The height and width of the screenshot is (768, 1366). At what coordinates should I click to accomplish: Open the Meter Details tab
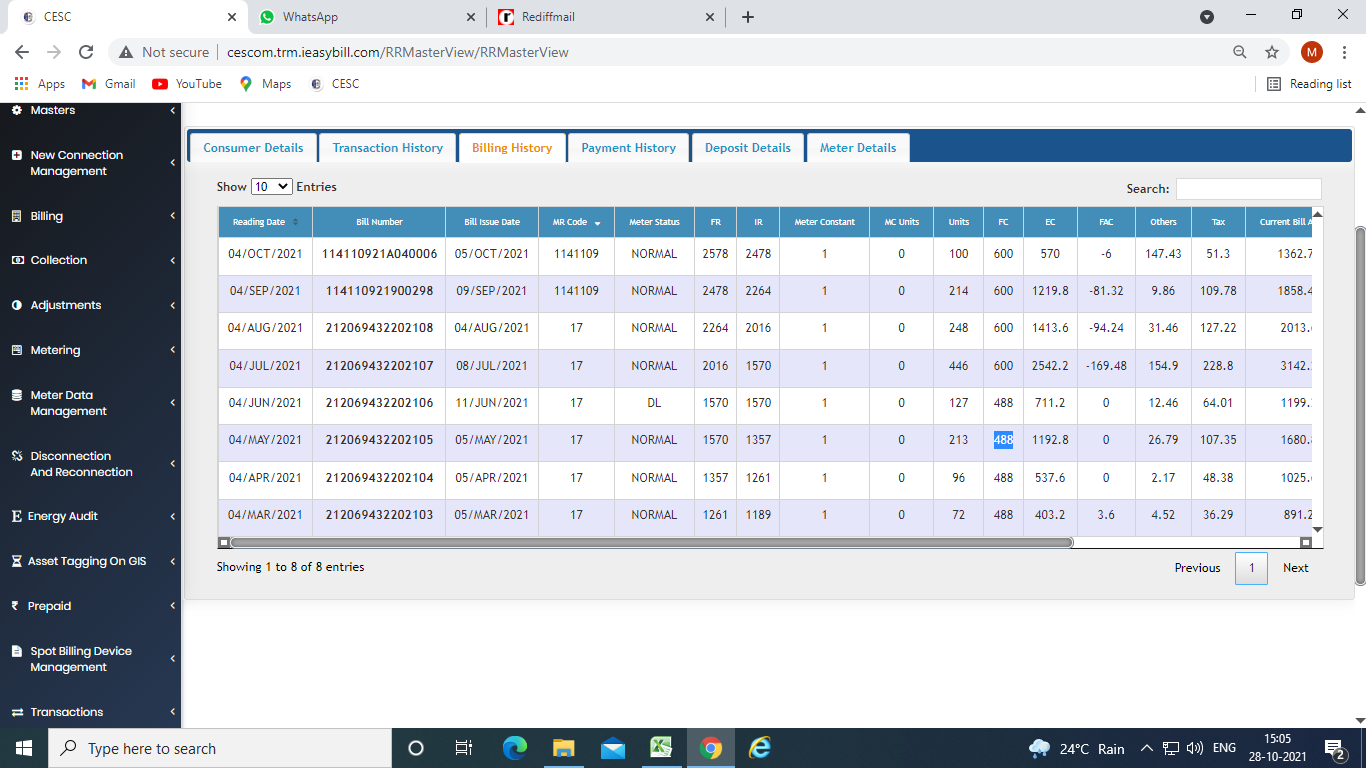click(x=858, y=147)
